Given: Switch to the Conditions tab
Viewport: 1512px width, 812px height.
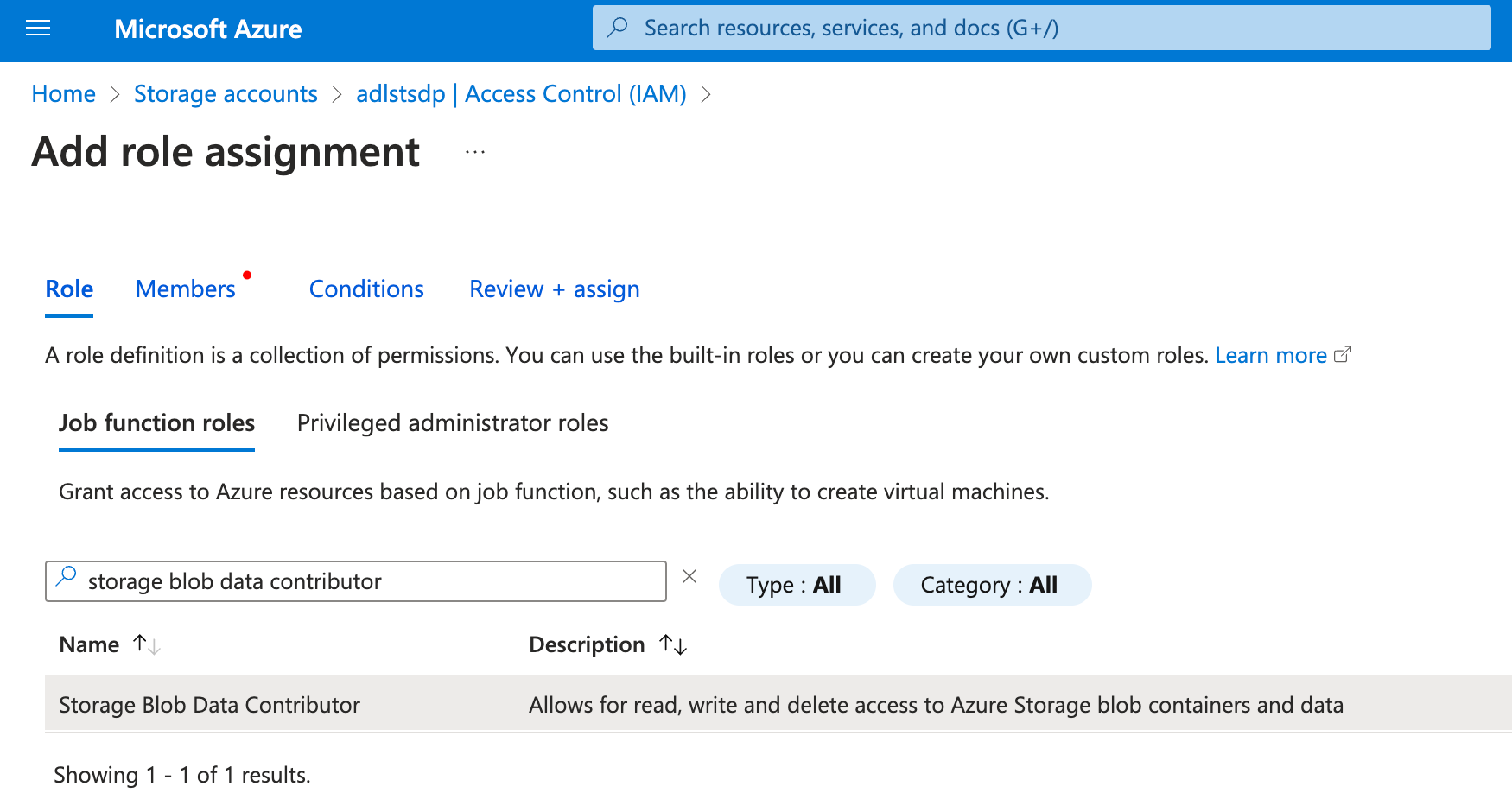Looking at the screenshot, I should [x=366, y=289].
